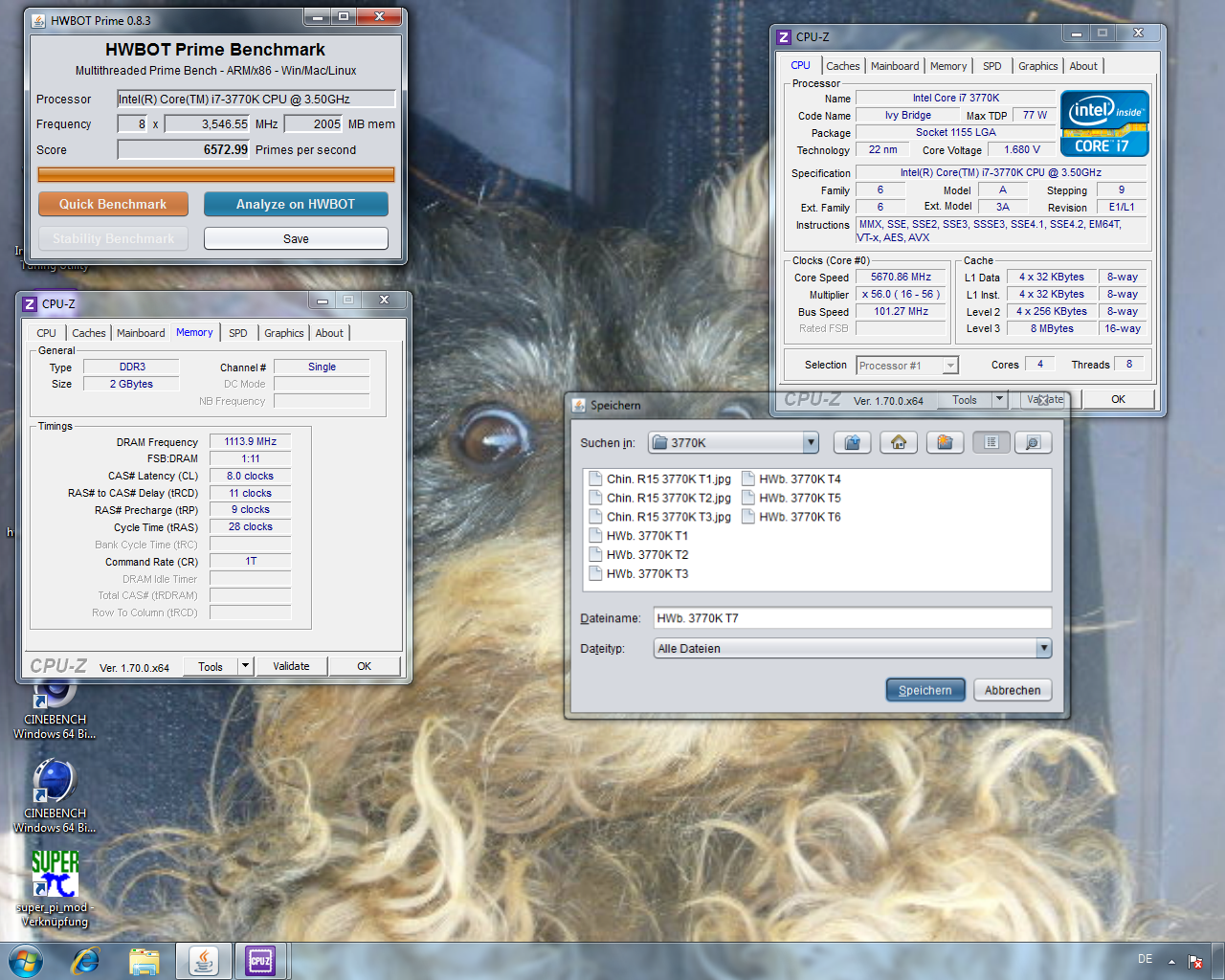This screenshot has height=980, width=1225.
Task: Open Tools dropdown arrow in CPU-Z CPU window
Action: tap(999, 400)
